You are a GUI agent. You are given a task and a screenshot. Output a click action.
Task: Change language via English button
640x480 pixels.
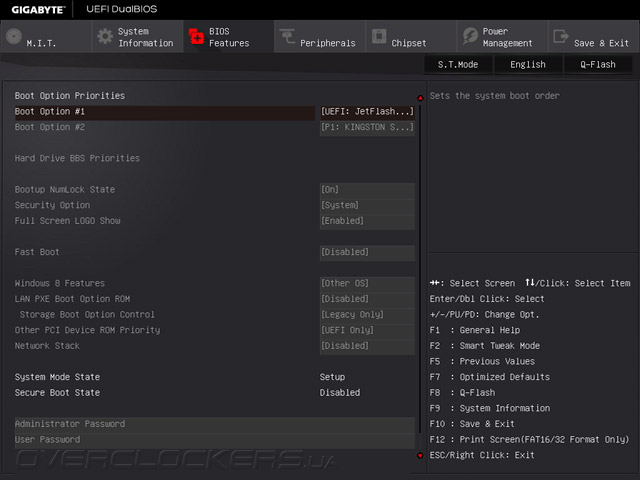[x=528, y=64]
